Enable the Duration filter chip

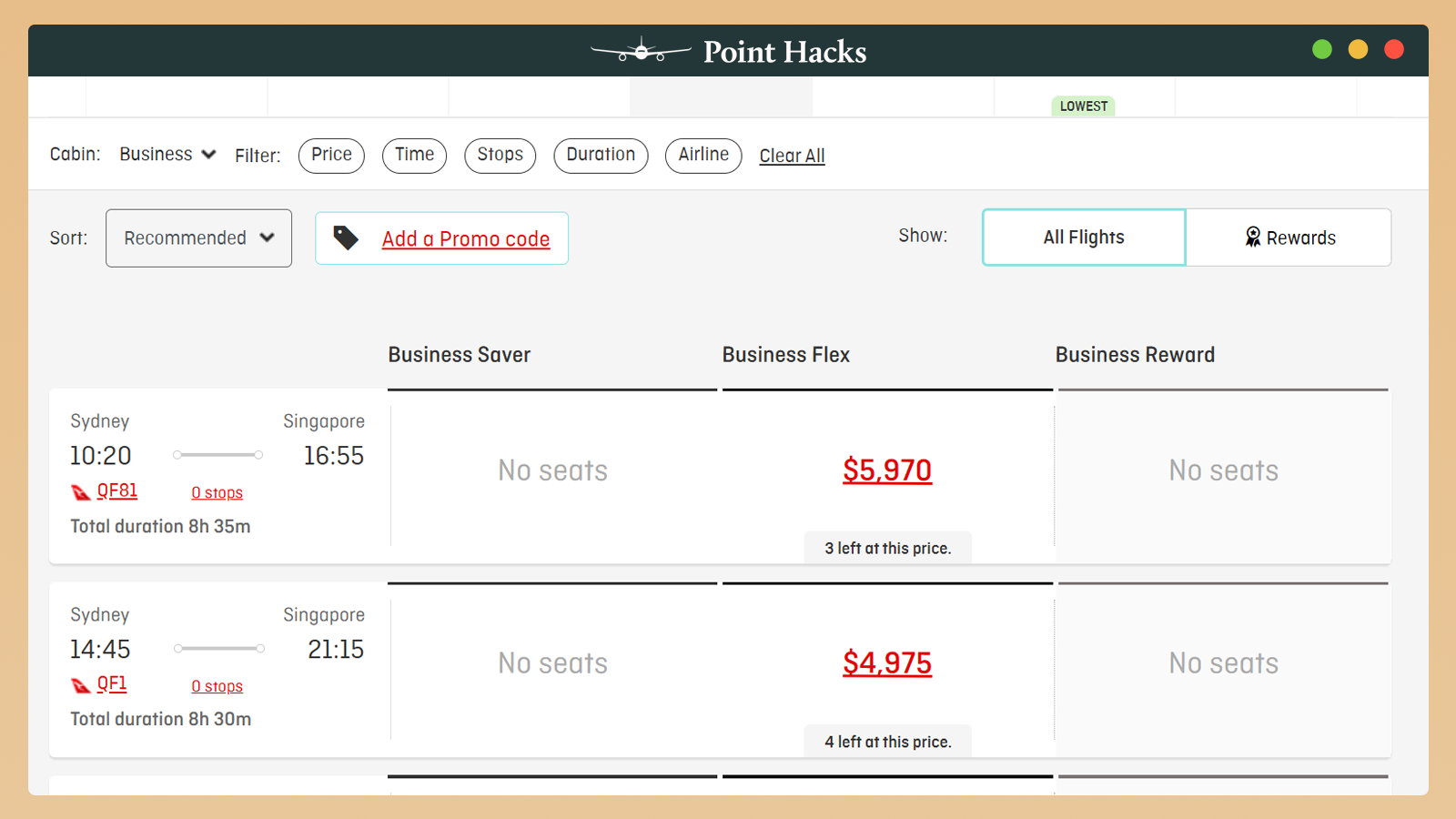[x=601, y=155]
